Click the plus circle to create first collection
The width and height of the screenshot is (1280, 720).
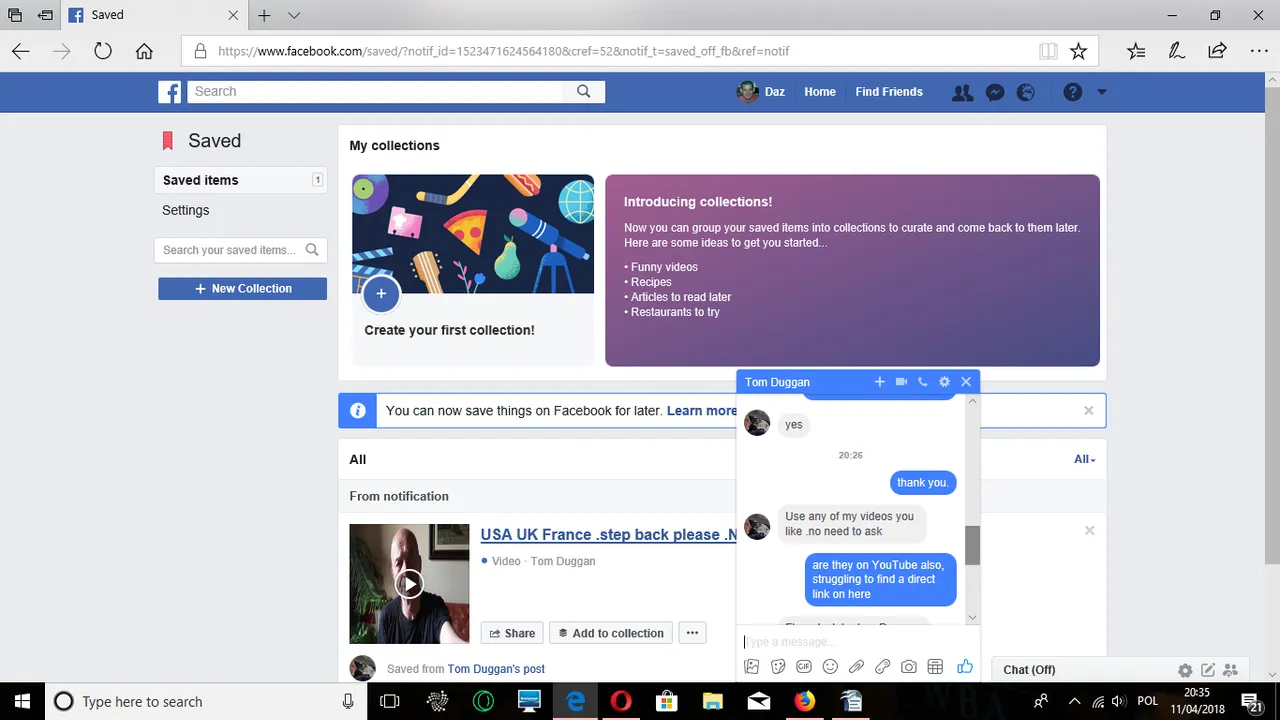click(381, 294)
